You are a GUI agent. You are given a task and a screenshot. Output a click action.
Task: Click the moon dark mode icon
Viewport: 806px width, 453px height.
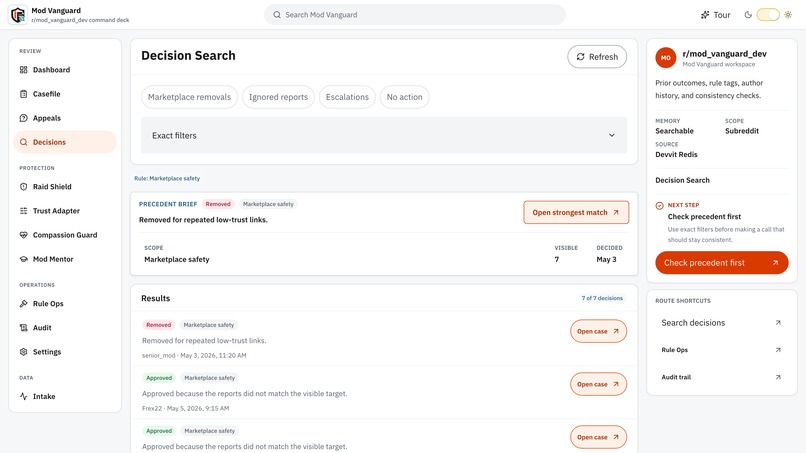coord(748,15)
